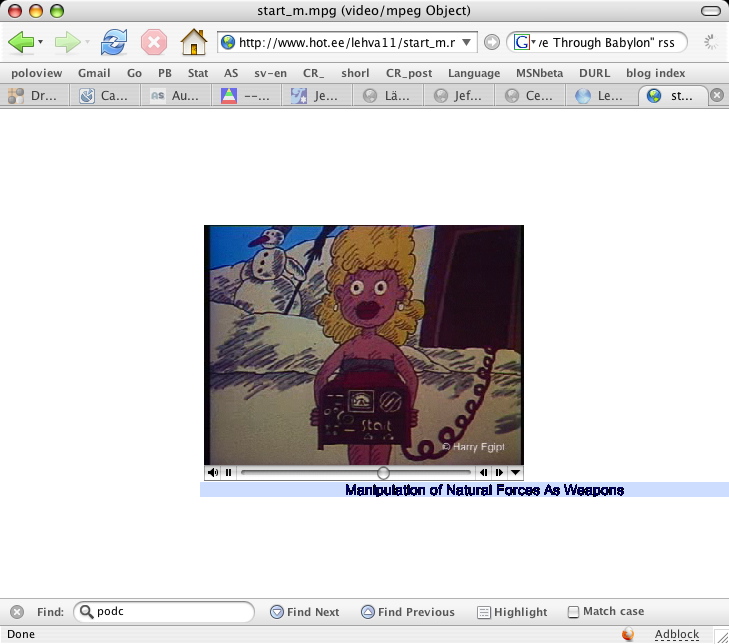Switch to the Le... tab

point(601,96)
